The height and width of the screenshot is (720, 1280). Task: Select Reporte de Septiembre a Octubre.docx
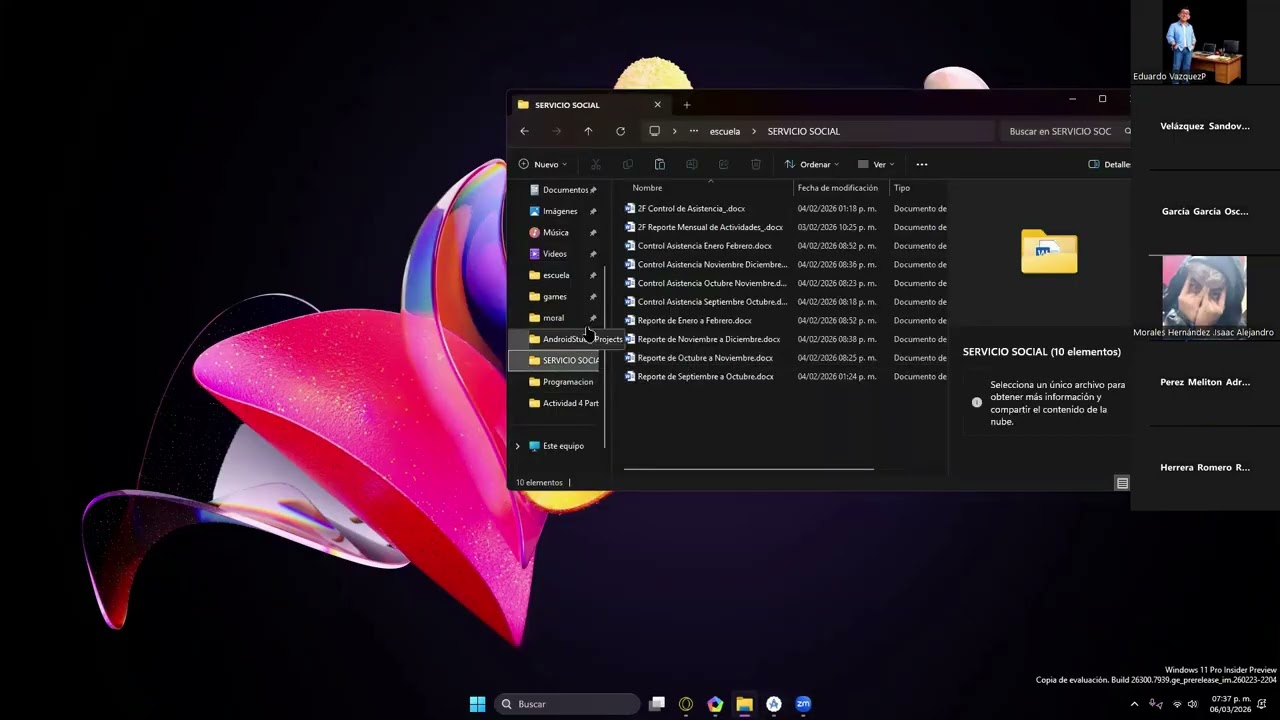705,377
